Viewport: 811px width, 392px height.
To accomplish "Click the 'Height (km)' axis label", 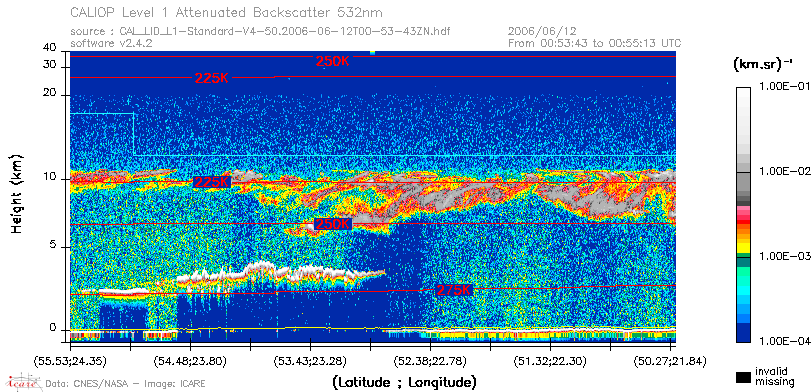I will tap(17, 194).
